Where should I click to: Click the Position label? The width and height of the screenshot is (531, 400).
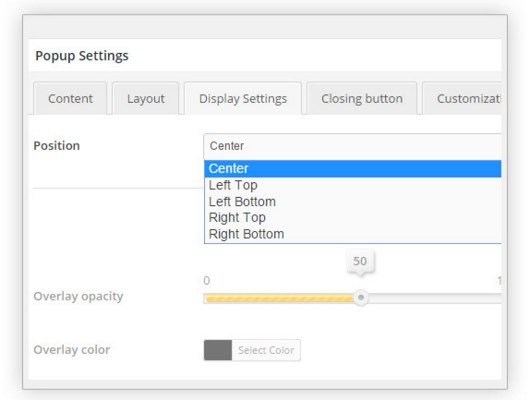(57, 146)
